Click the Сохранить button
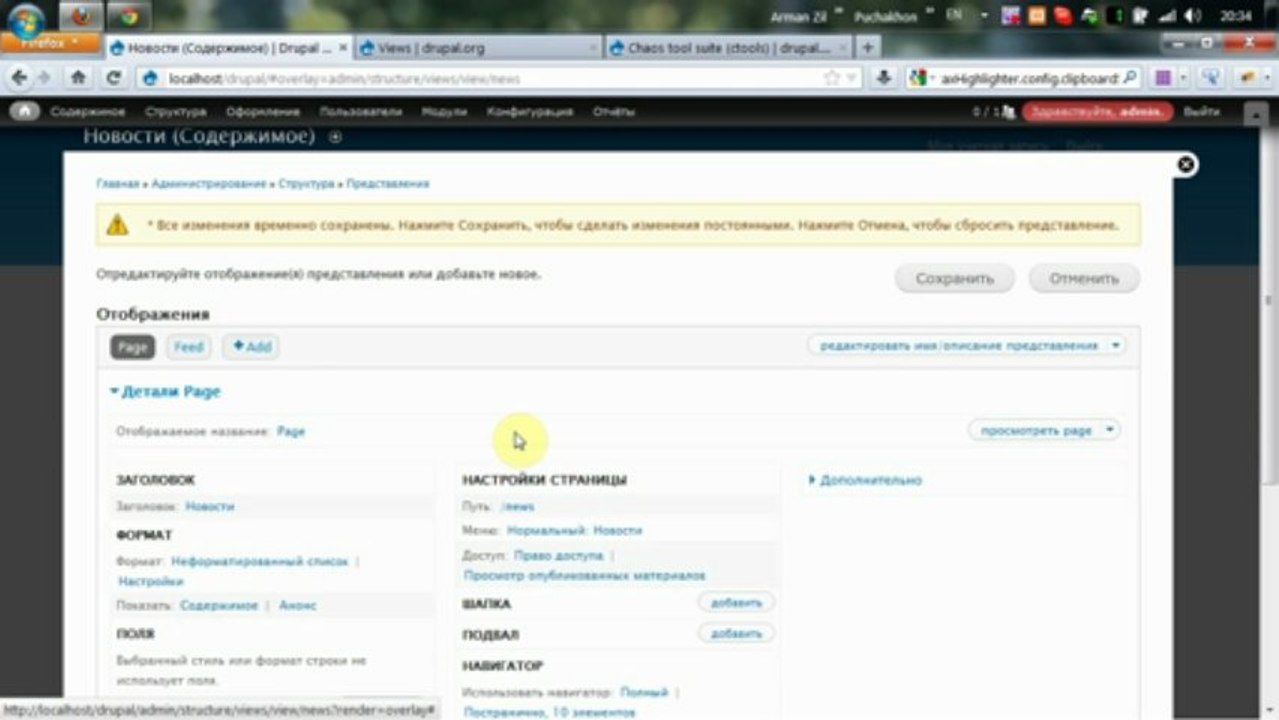The image size is (1279, 720). click(x=954, y=279)
